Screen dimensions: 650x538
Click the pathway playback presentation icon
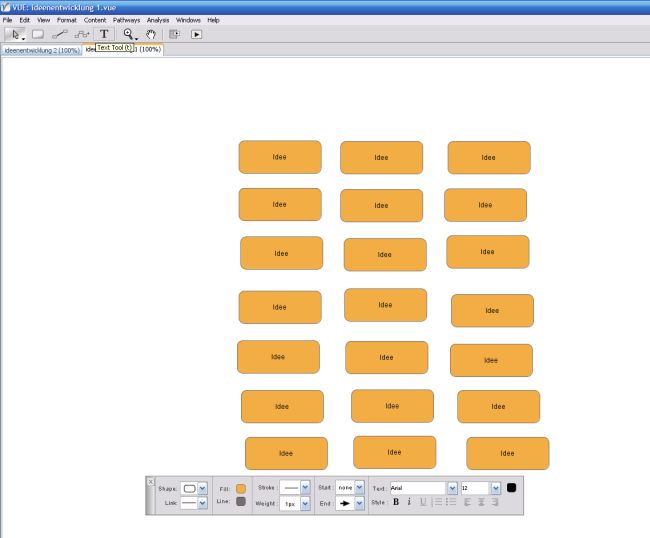196,34
